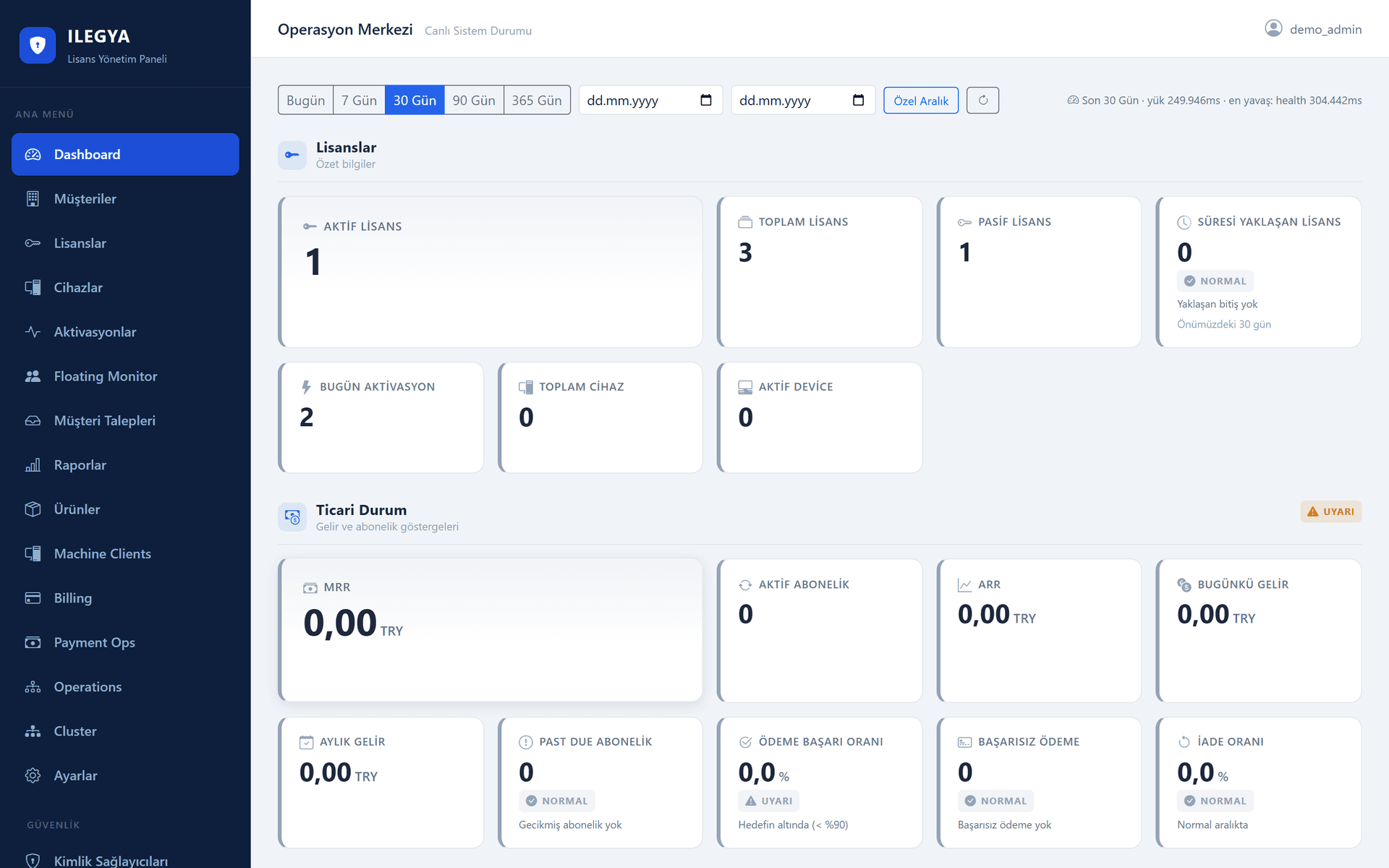Screen dimensions: 1389x868
Task: Click the end date dd.mm.yyyy field
Action: pyautogui.click(x=803, y=101)
